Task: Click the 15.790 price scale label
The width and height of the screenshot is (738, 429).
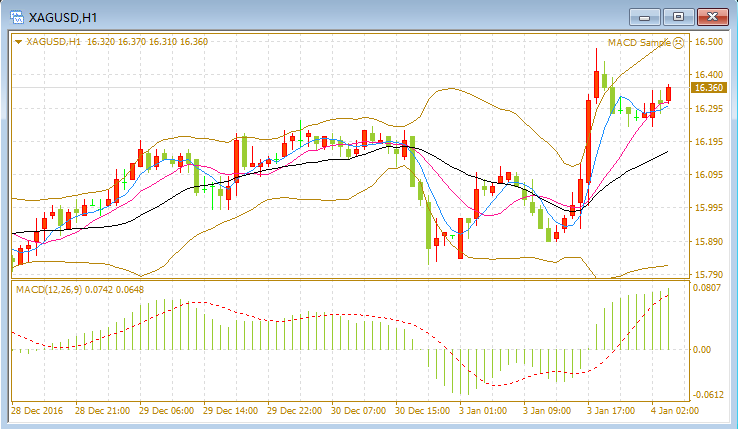Action: (709, 275)
